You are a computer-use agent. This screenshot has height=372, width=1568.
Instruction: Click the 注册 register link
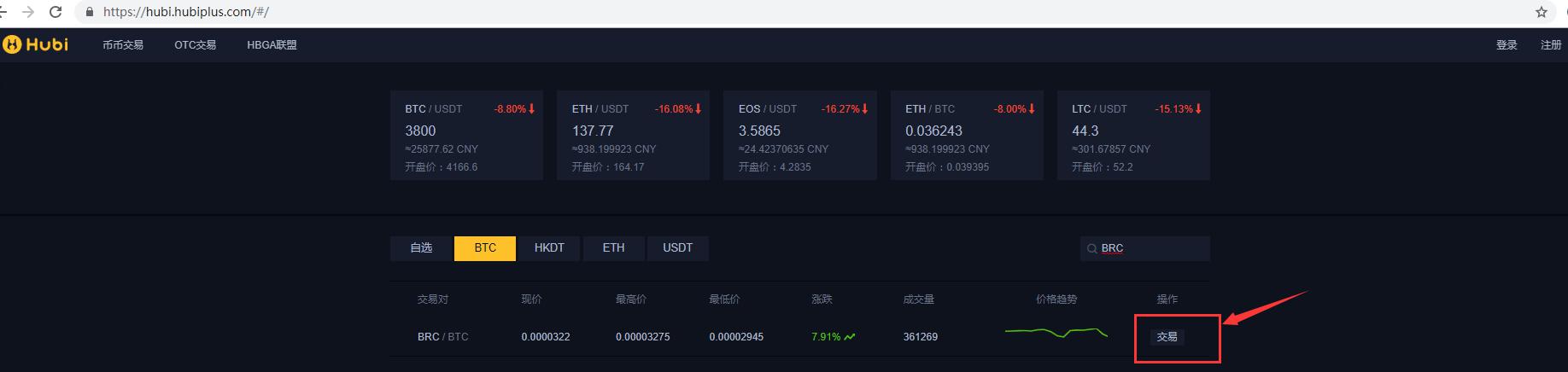pos(1551,45)
